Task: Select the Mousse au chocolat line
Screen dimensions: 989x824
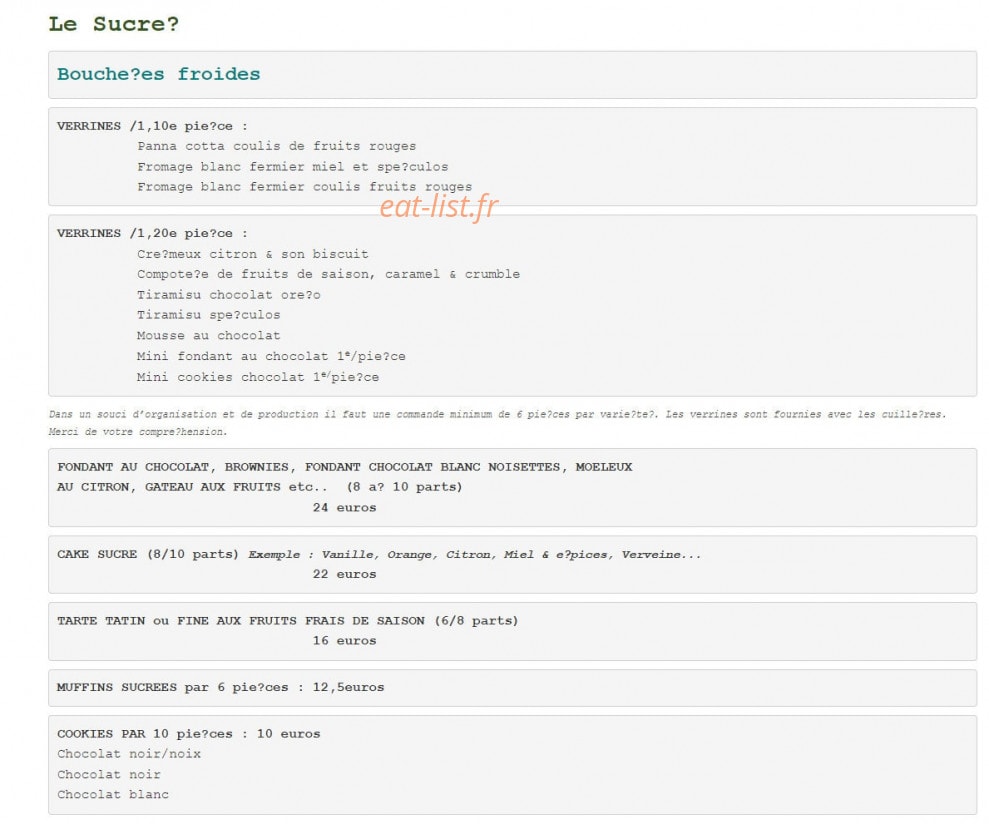Action: coord(209,336)
